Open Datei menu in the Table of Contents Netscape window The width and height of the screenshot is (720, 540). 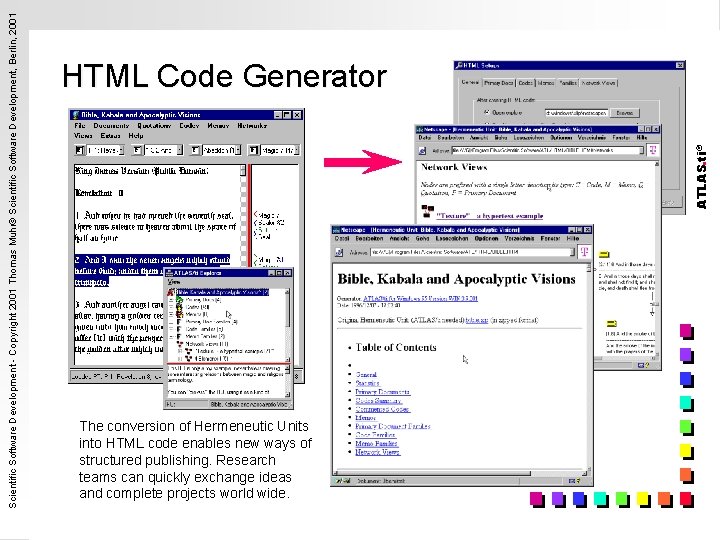[x=342, y=239]
